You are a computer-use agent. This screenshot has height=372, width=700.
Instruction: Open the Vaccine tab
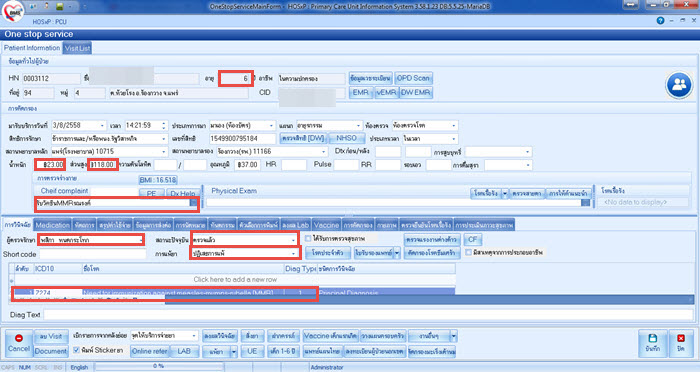[x=326, y=225]
